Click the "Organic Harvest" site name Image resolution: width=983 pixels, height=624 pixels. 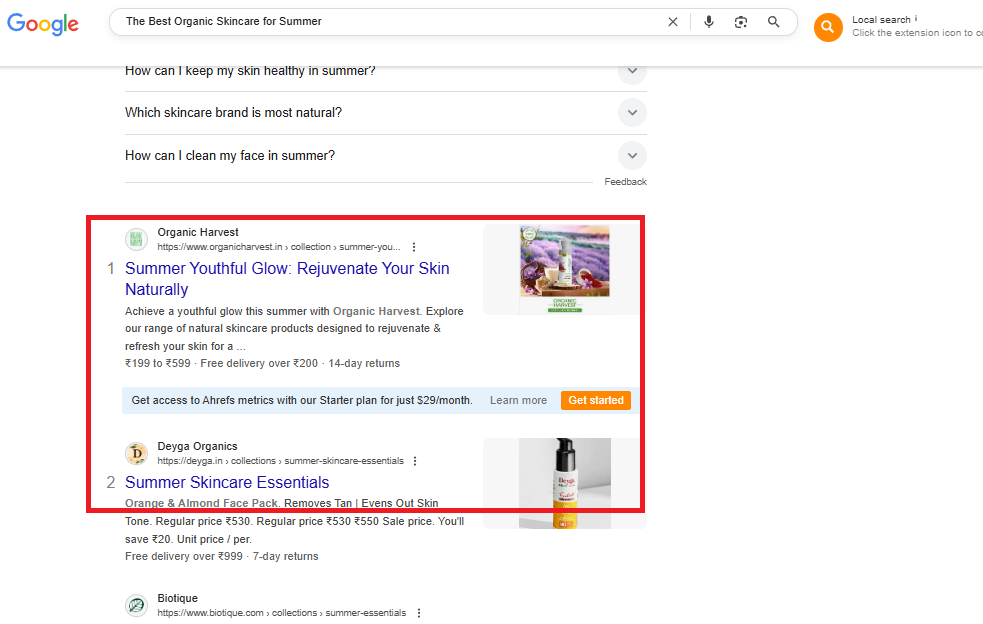pyautogui.click(x=198, y=232)
